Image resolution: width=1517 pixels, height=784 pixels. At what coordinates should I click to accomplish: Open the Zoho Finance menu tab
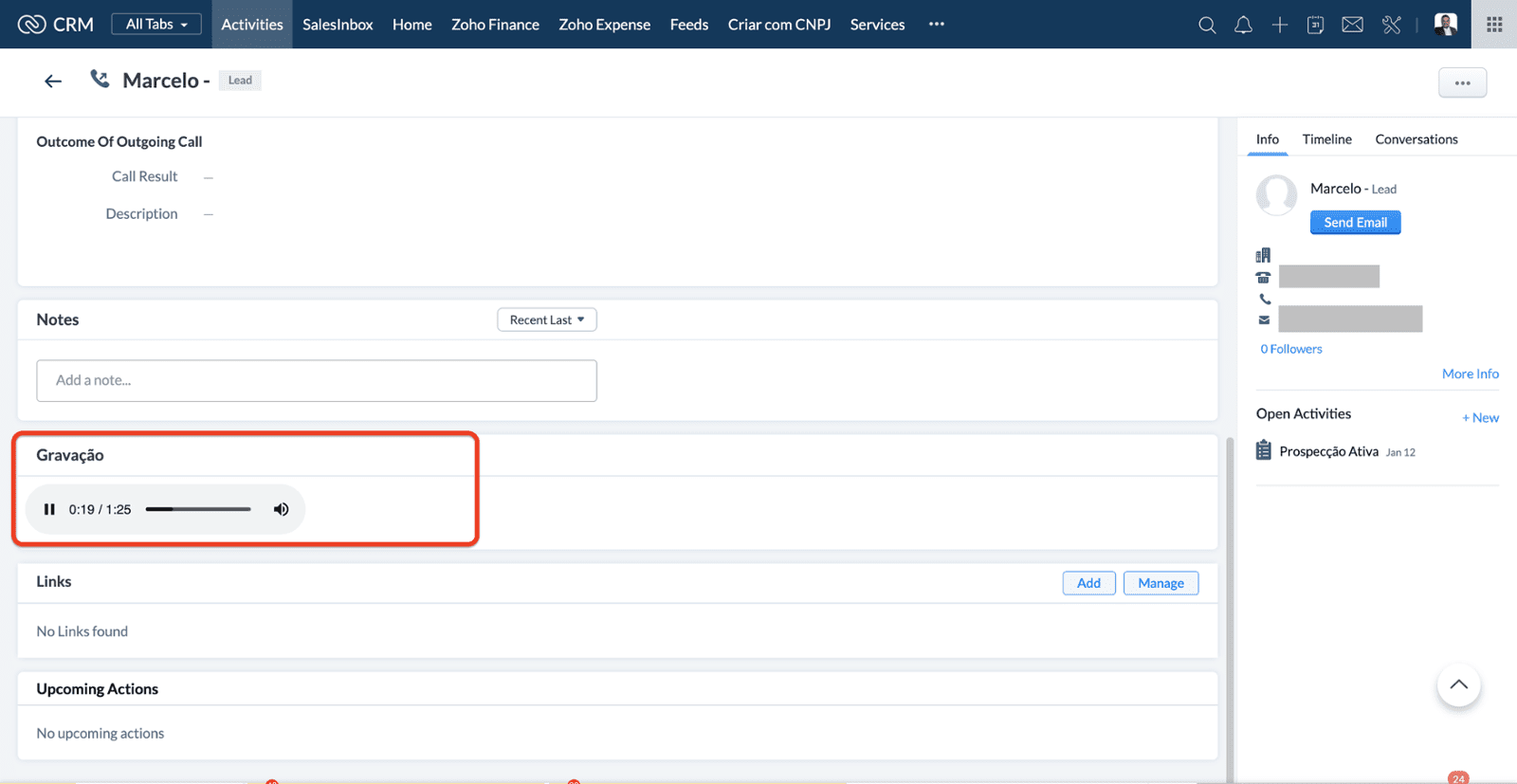pyautogui.click(x=495, y=25)
